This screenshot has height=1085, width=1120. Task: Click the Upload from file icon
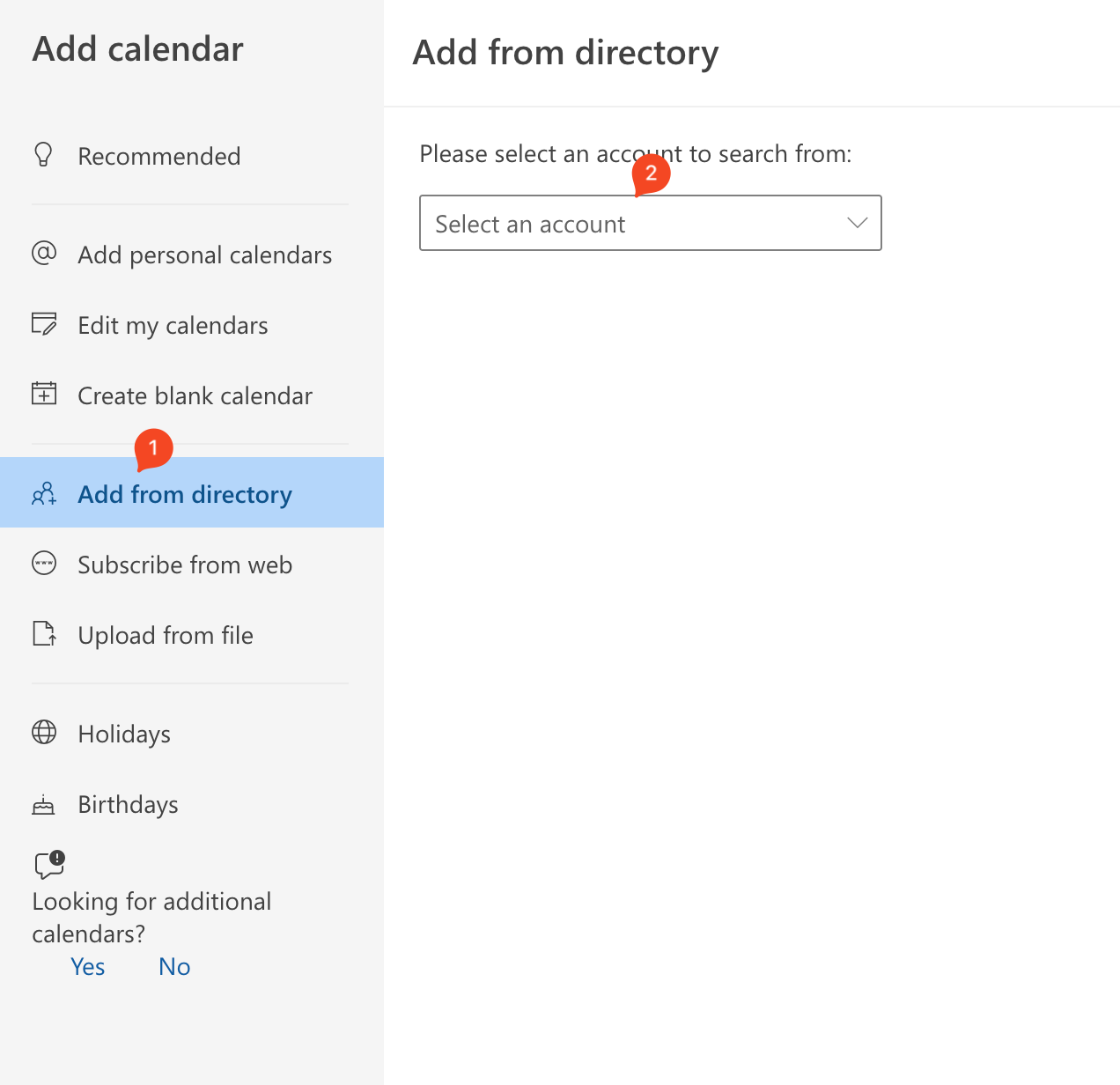coord(44,633)
